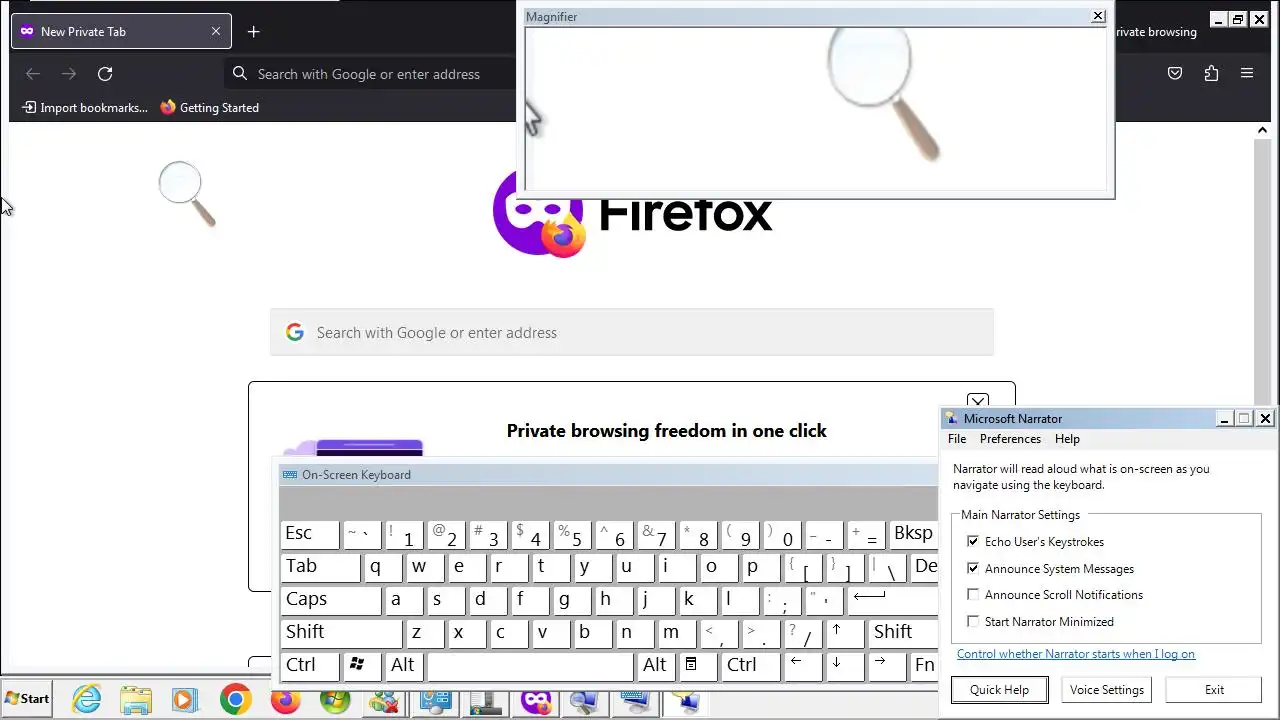
Task: Open Control whether Narrator starts link
Action: 1076,654
